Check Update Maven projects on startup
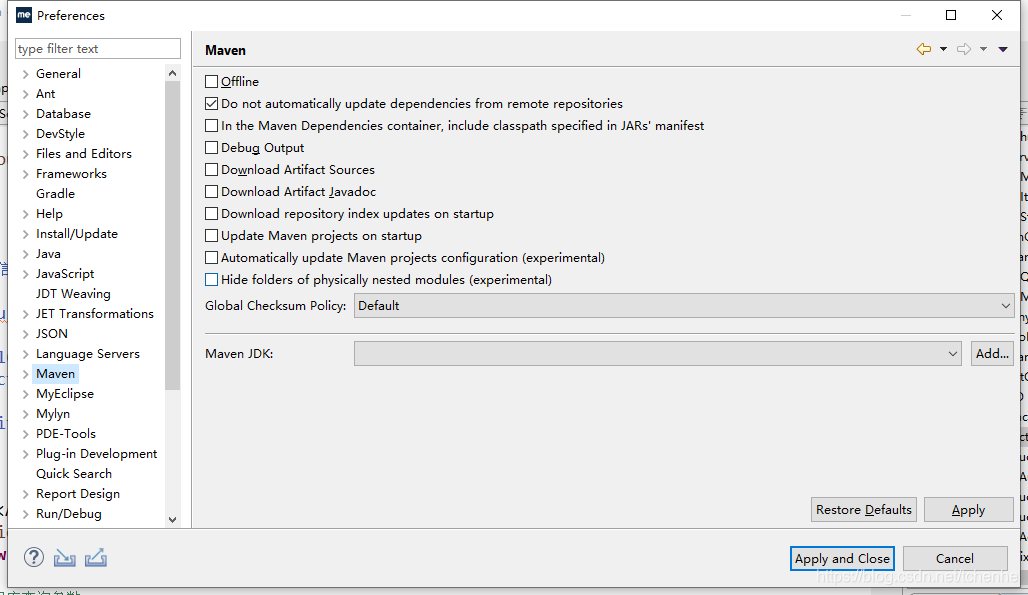This screenshot has height=595, width=1028. pos(211,235)
